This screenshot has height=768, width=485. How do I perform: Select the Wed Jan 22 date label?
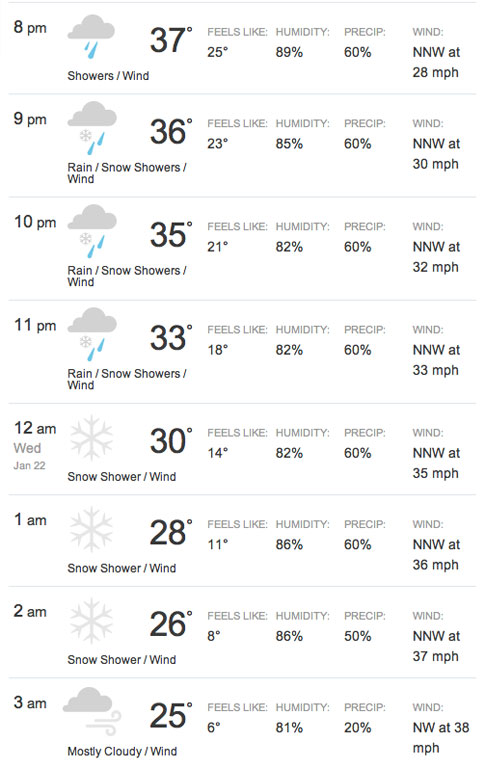[29, 456]
